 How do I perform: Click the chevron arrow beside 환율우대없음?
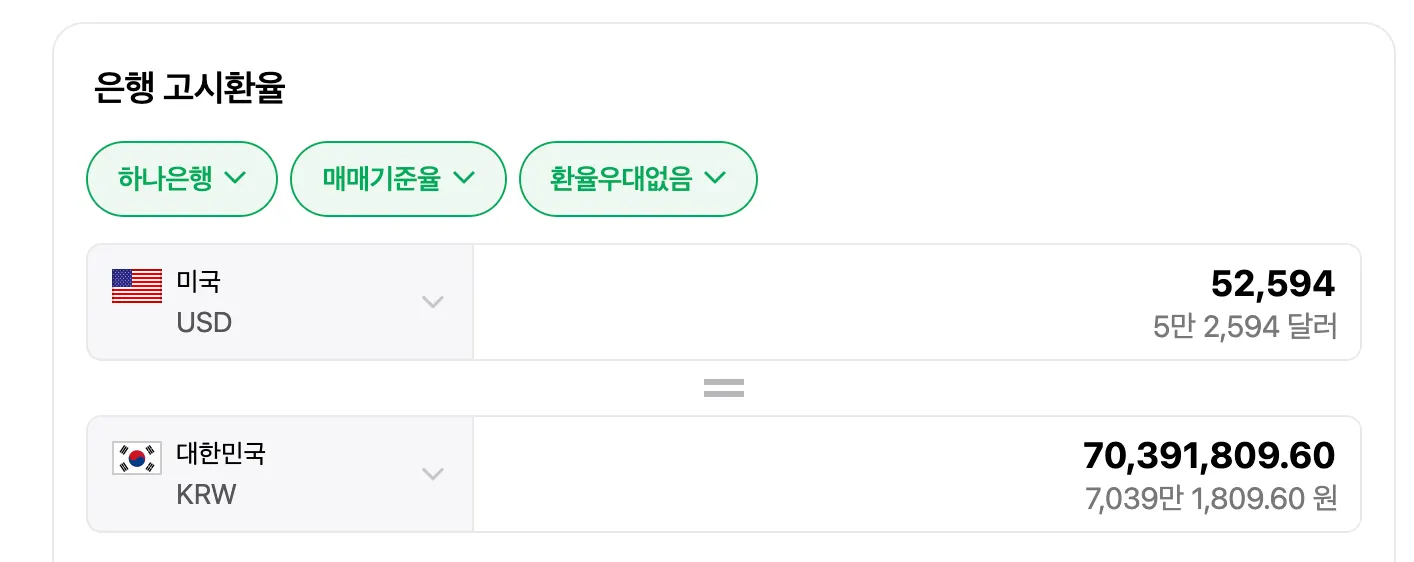pos(715,178)
